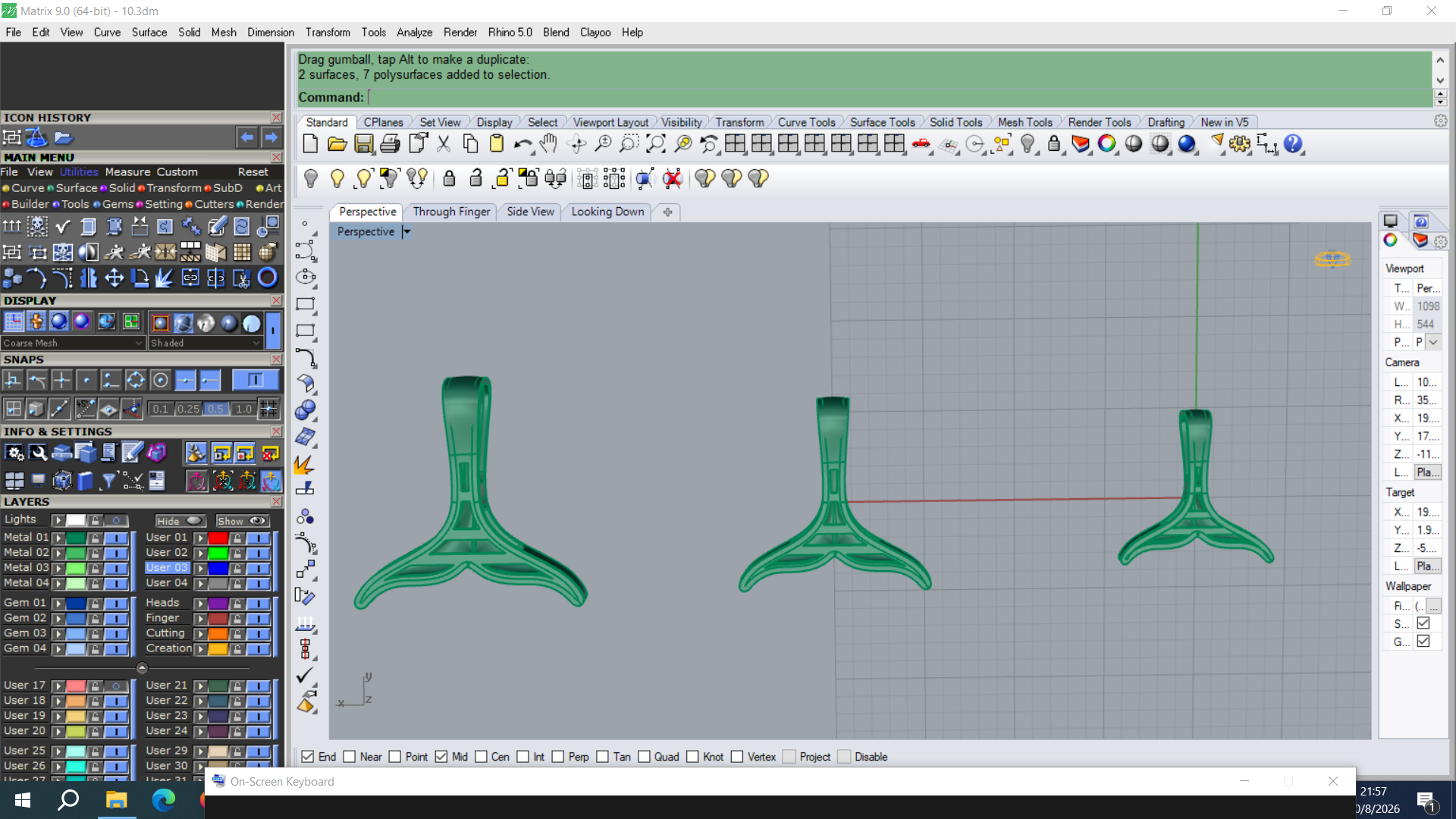Enable the Near osnap checkbox
Screen dimensions: 1456x819
[x=350, y=757]
